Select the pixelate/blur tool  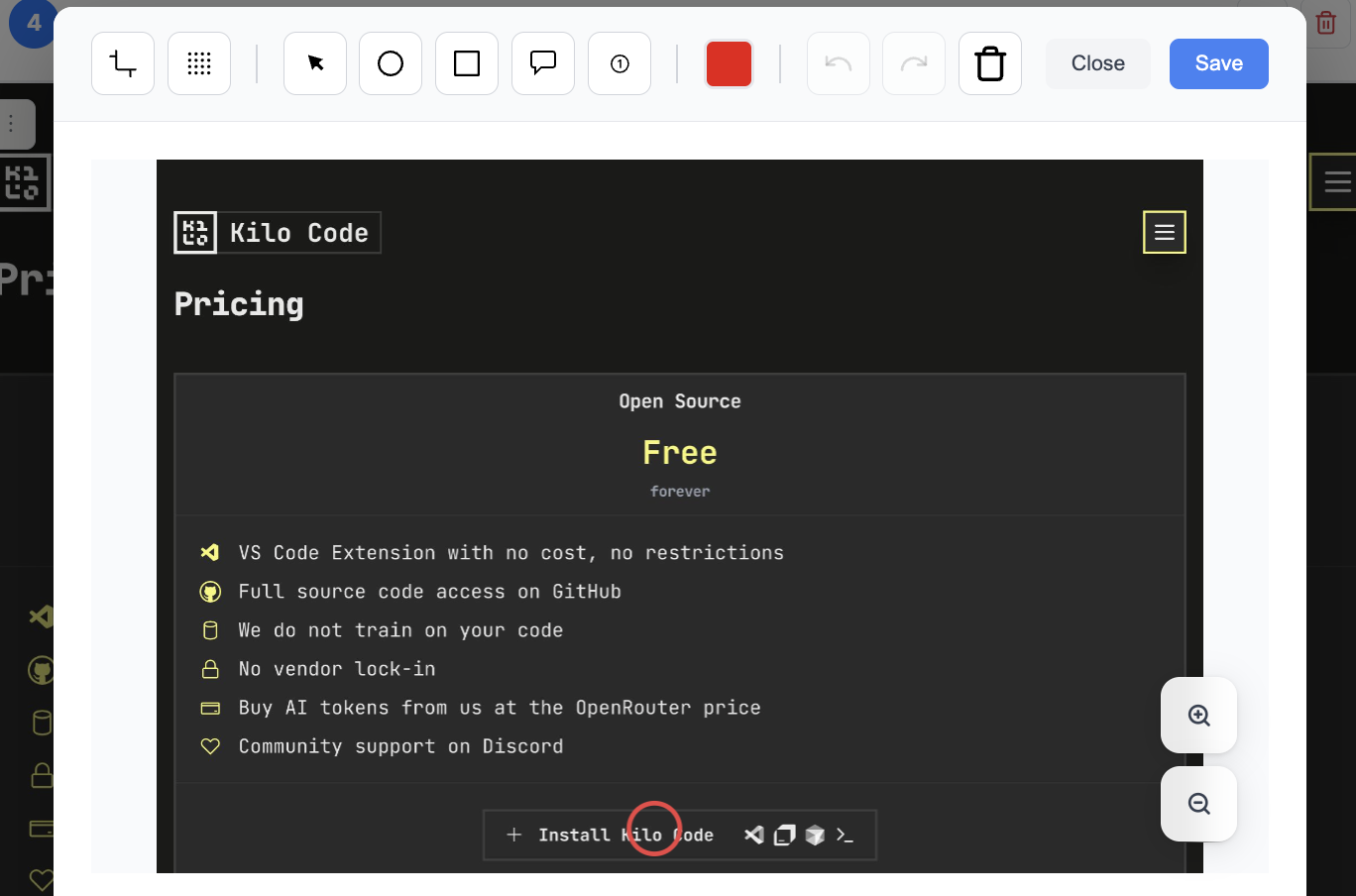[x=199, y=62]
